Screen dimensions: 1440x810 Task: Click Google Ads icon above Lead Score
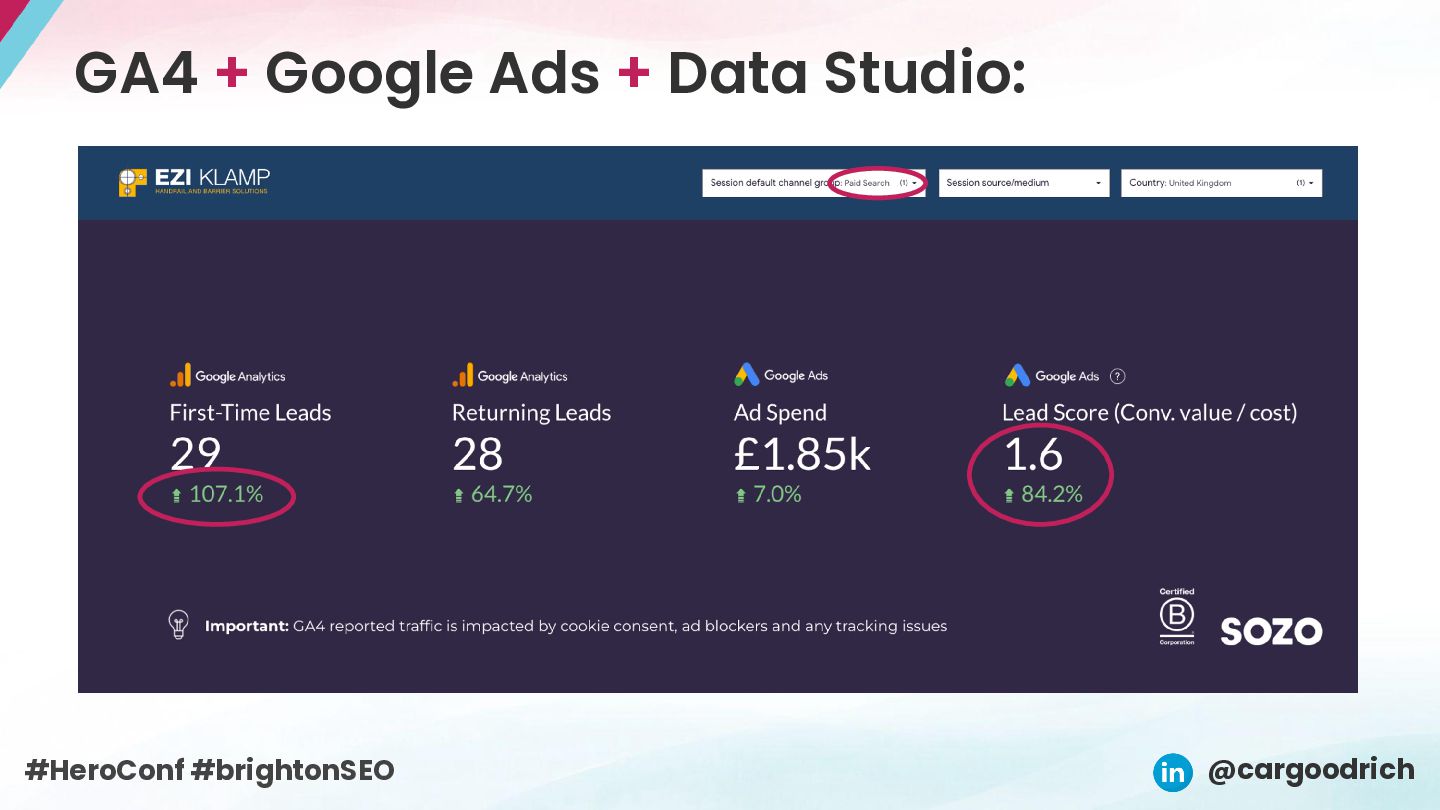(x=1018, y=375)
